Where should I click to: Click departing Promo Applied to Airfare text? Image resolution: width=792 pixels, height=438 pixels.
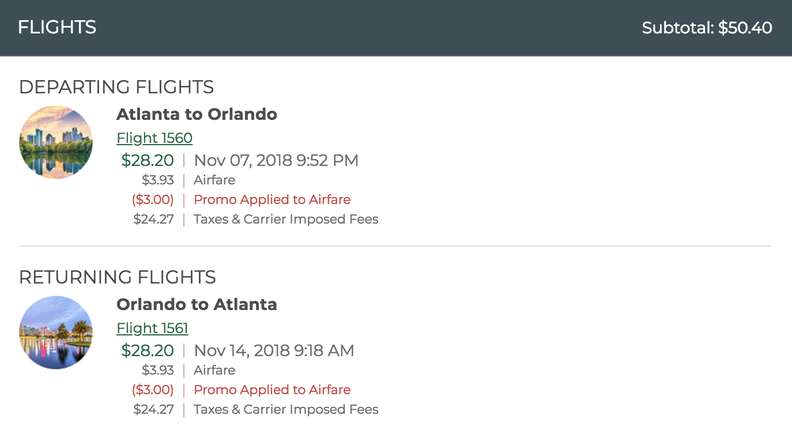point(272,200)
